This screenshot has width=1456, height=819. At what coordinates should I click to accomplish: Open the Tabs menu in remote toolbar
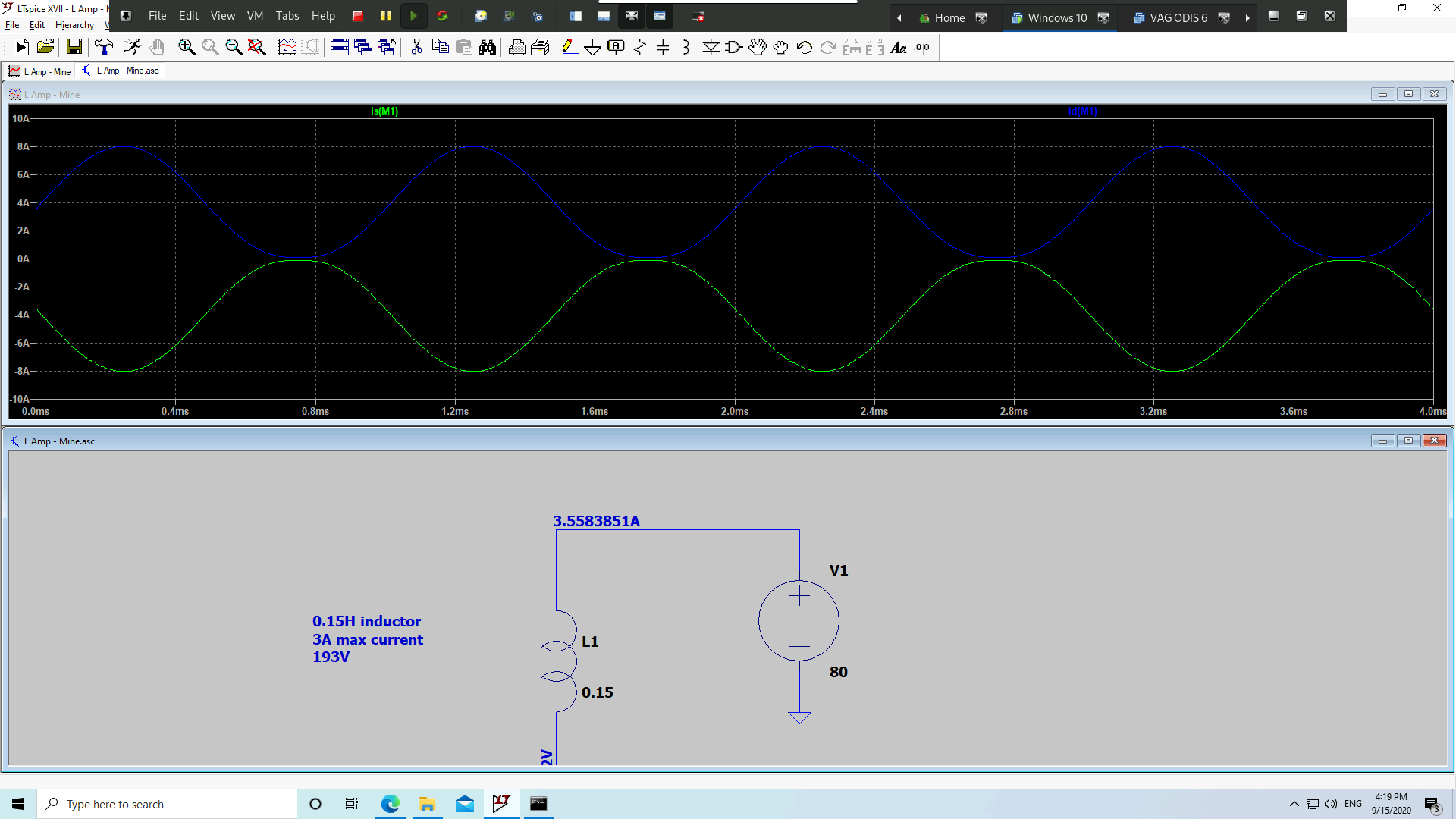(x=287, y=16)
